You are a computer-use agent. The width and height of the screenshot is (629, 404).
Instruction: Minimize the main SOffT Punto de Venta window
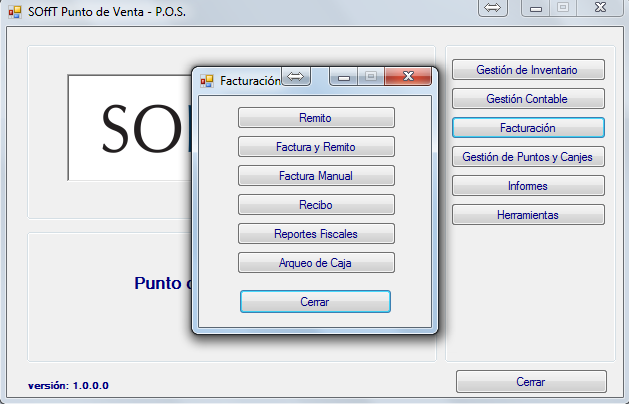(x=538, y=8)
